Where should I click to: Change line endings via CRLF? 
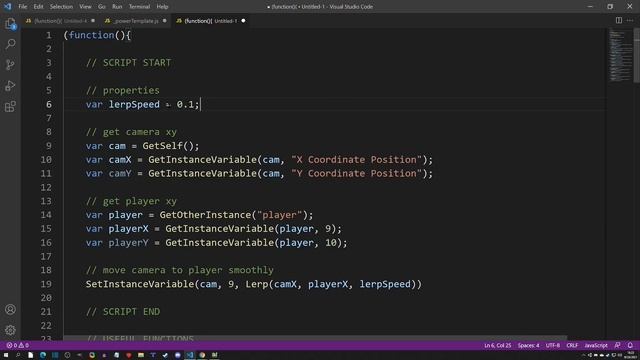[572, 345]
